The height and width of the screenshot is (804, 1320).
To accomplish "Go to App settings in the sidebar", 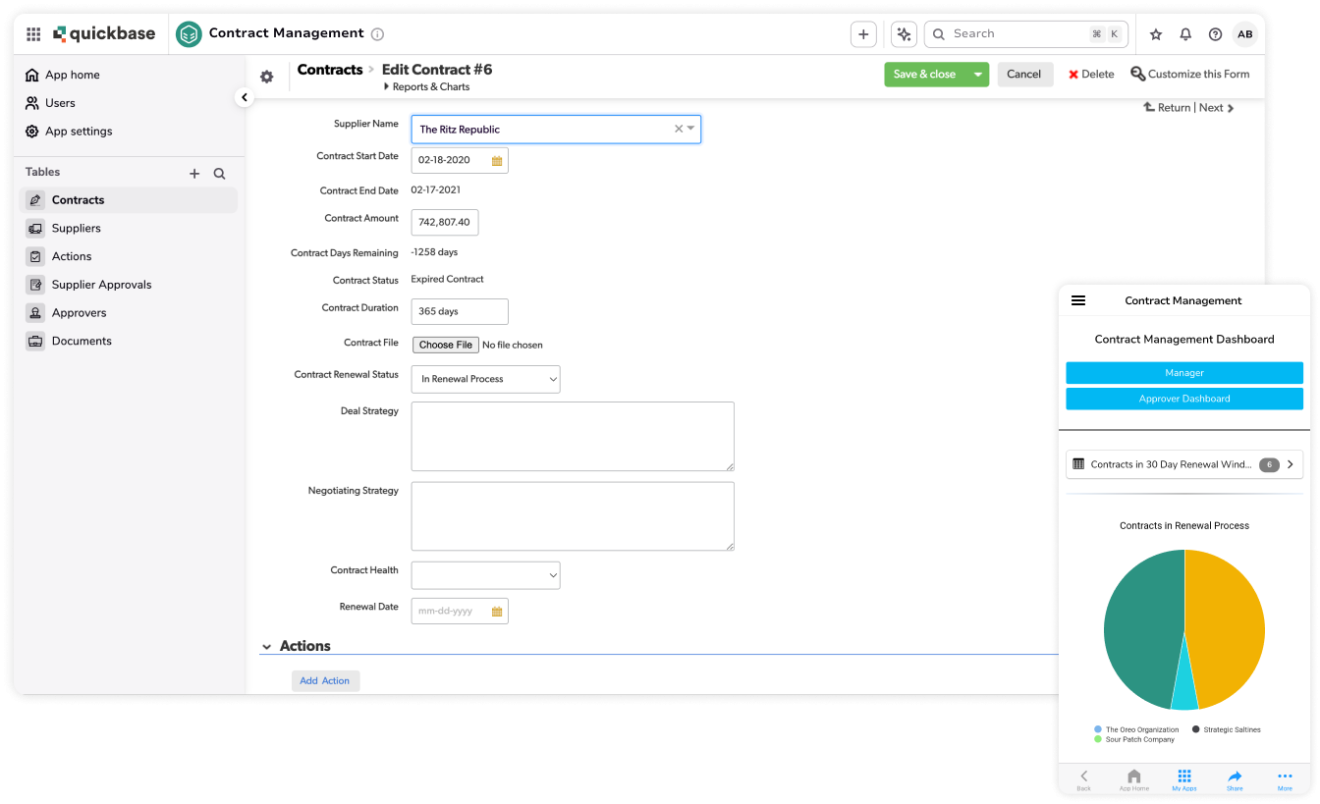I will point(80,131).
